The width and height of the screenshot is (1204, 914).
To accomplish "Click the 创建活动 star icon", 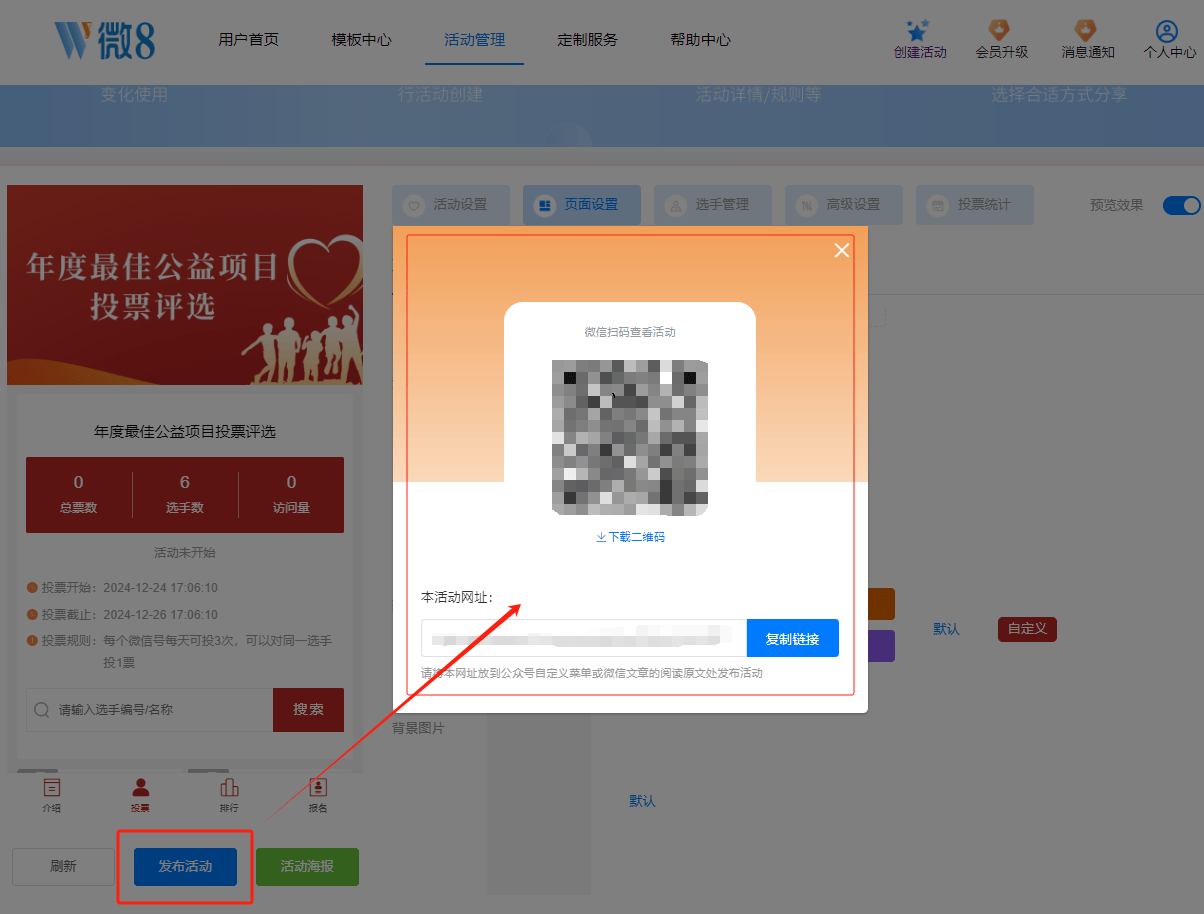I will click(x=919, y=31).
